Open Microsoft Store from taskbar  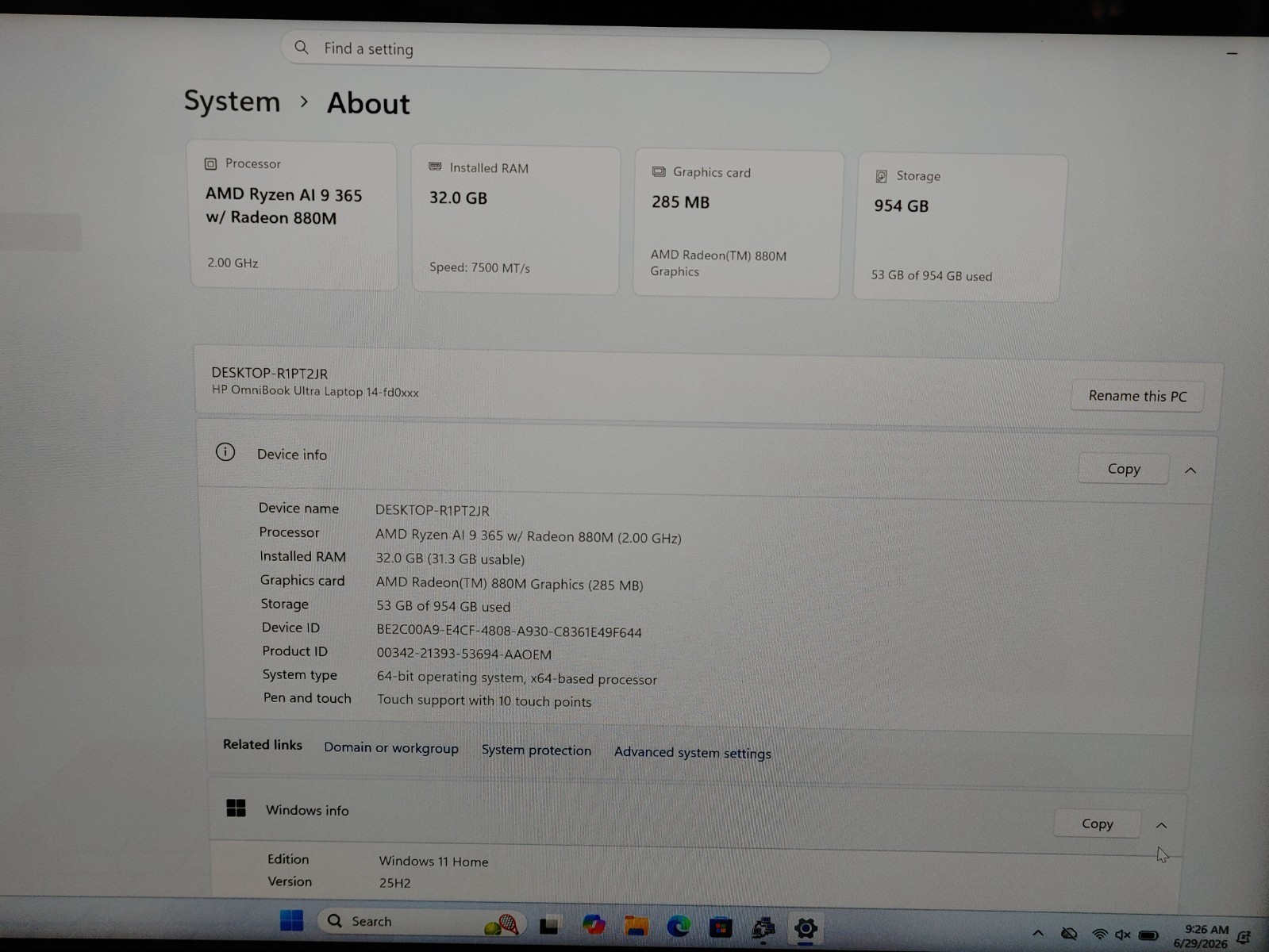coord(720,927)
